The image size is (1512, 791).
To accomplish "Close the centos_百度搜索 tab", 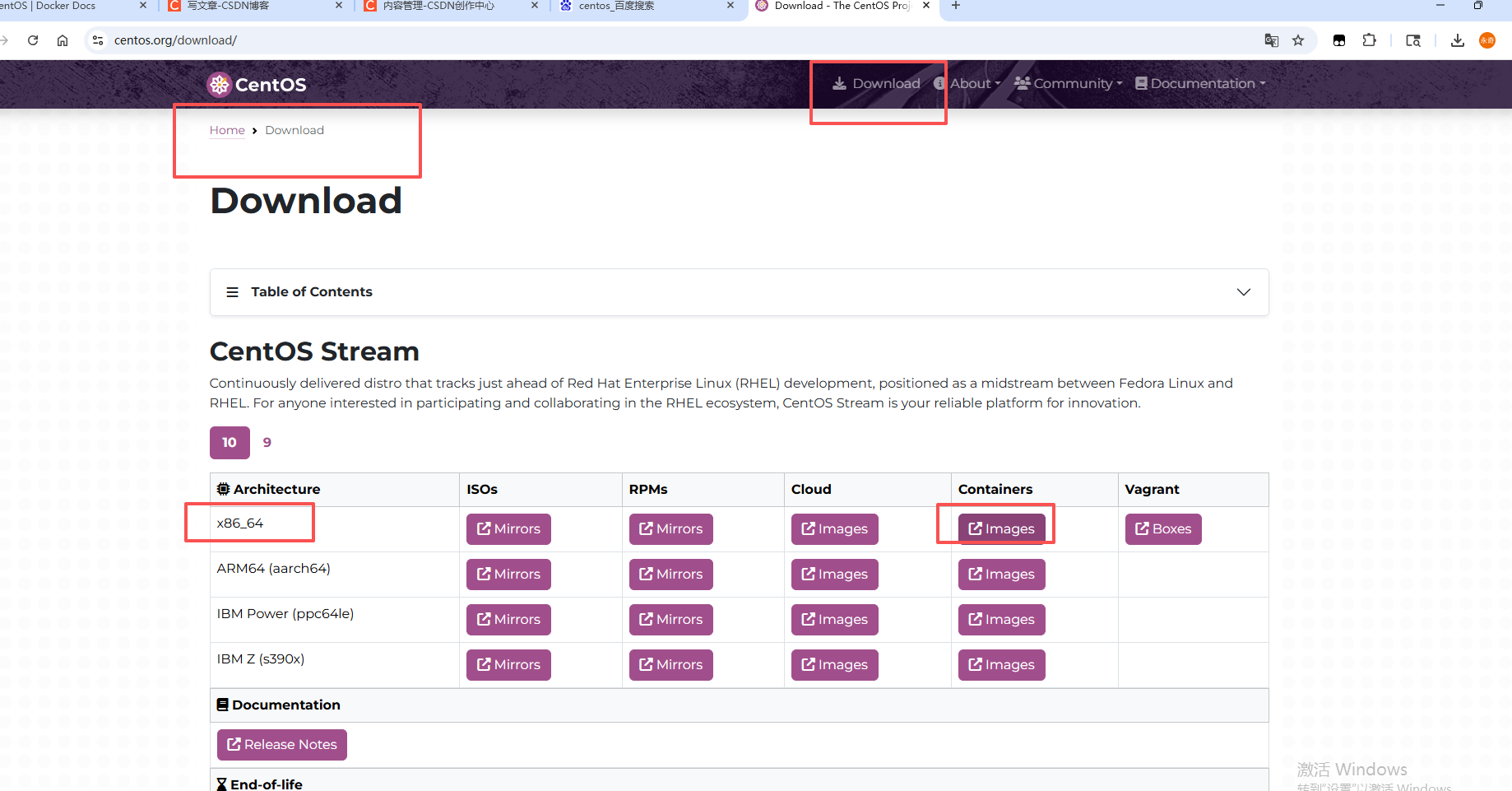I will (x=730, y=6).
